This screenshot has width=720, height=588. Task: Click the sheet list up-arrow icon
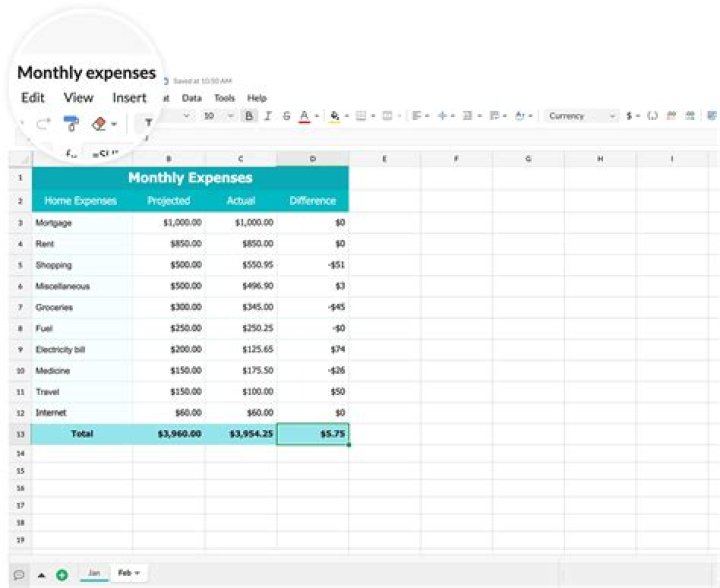pyautogui.click(x=41, y=575)
